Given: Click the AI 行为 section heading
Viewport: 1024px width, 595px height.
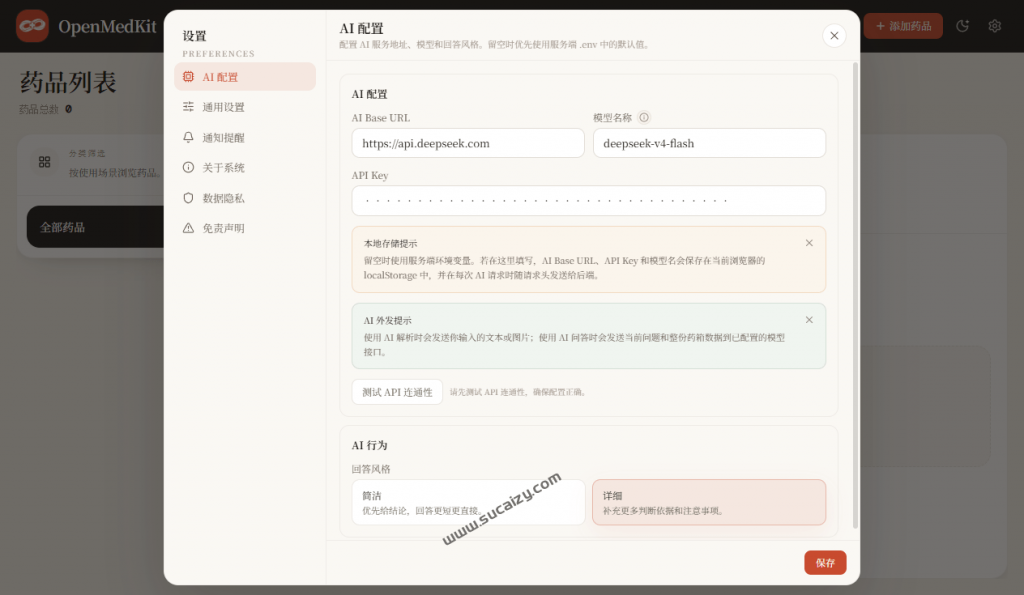Looking at the screenshot, I should tap(370, 445).
